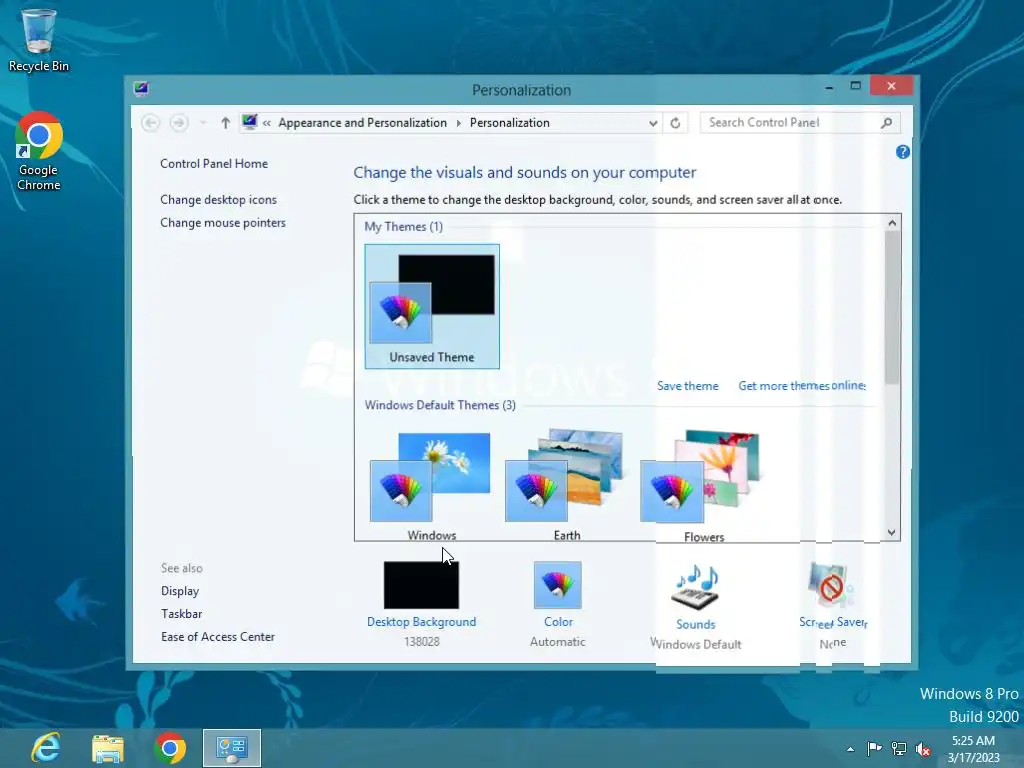This screenshot has width=1024, height=768.
Task: Click the Control Panel icon in the address bar
Action: [x=249, y=122]
